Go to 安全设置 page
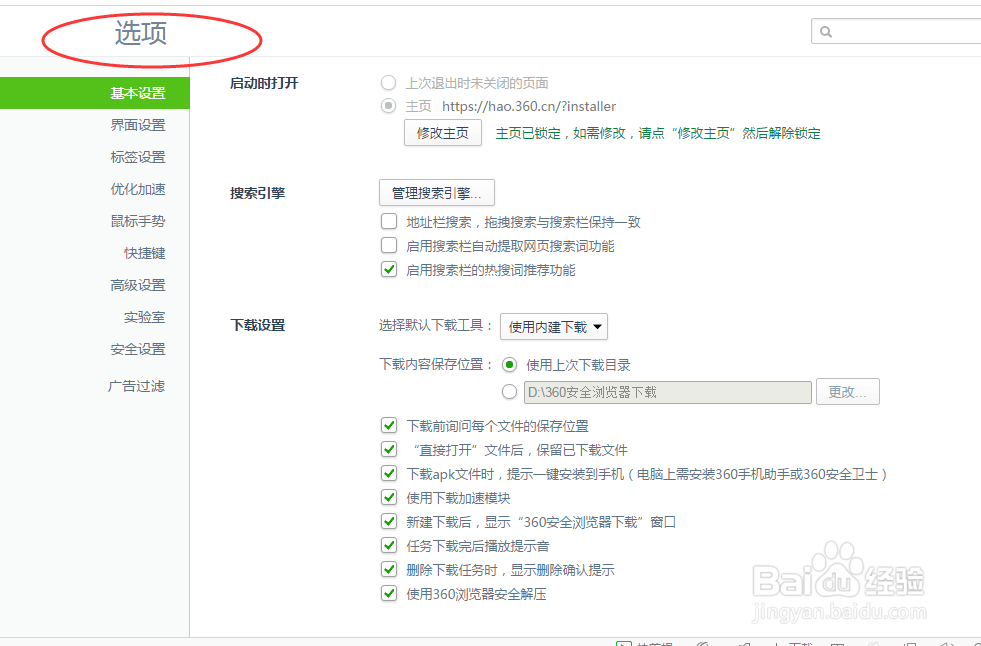 [138, 349]
